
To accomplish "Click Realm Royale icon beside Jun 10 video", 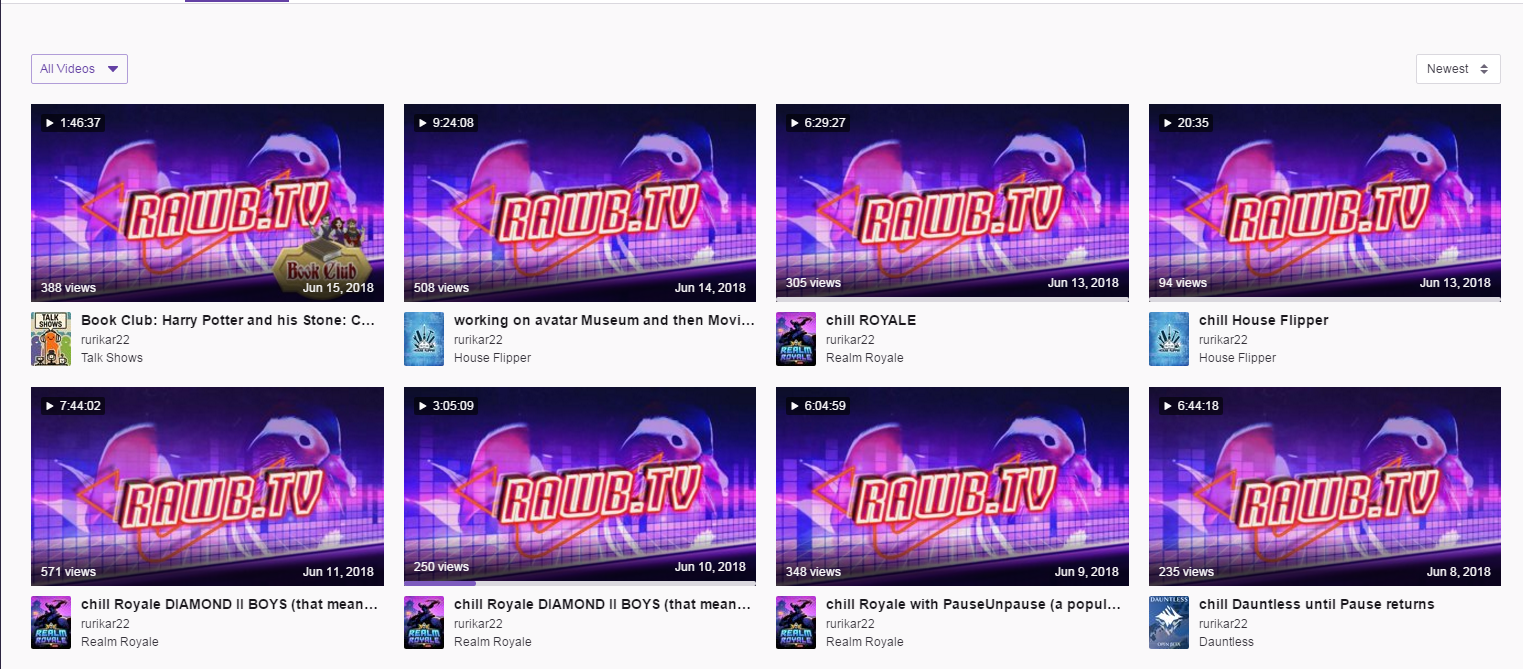I will [424, 622].
